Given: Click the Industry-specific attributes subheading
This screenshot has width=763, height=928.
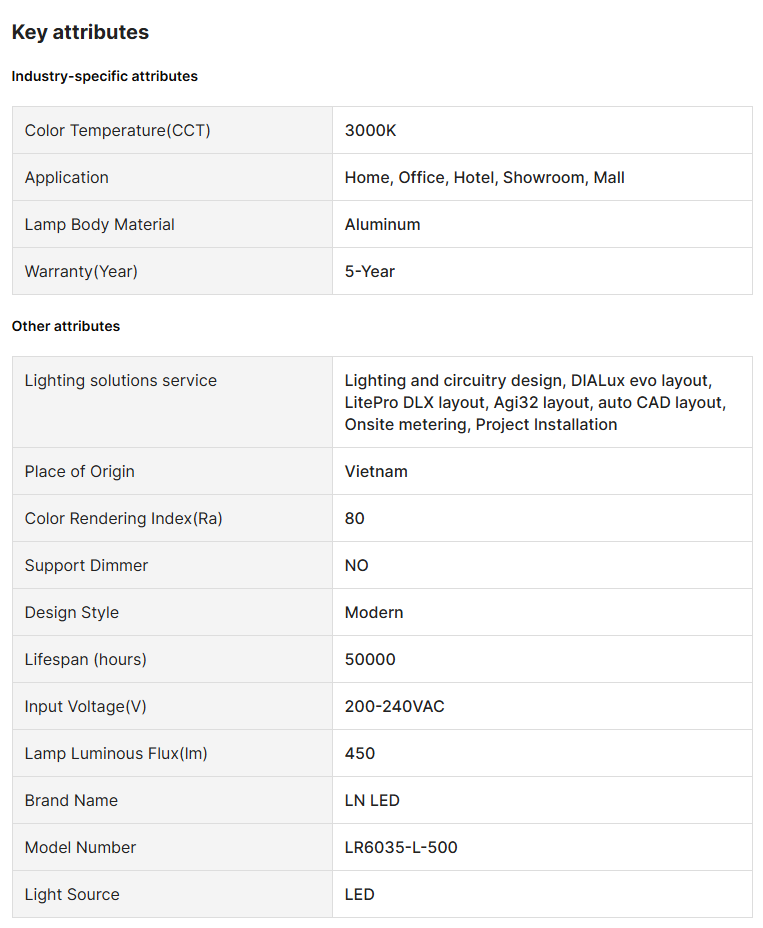Looking at the screenshot, I should 105,76.
